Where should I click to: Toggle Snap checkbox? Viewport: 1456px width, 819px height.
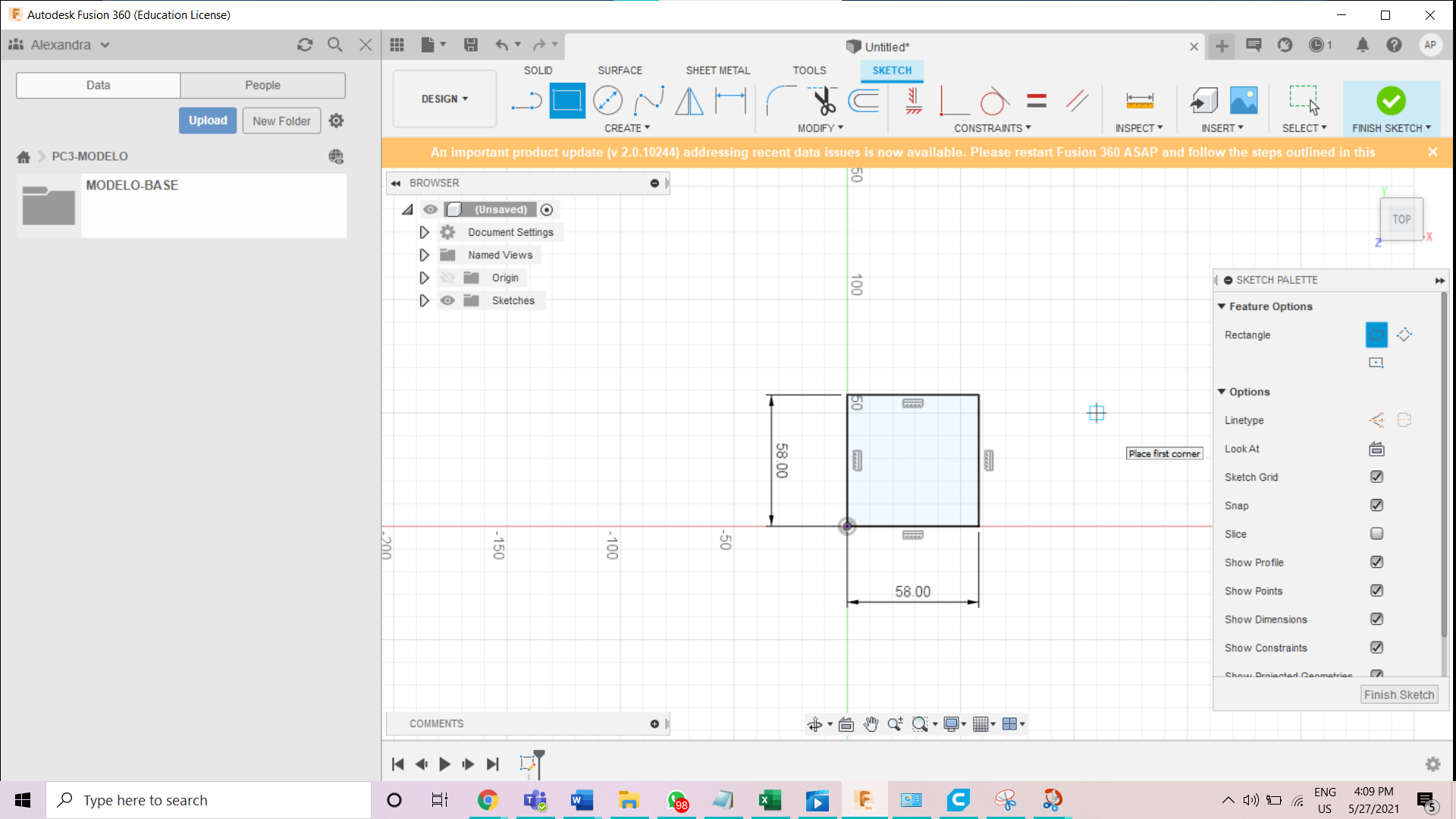pos(1377,505)
